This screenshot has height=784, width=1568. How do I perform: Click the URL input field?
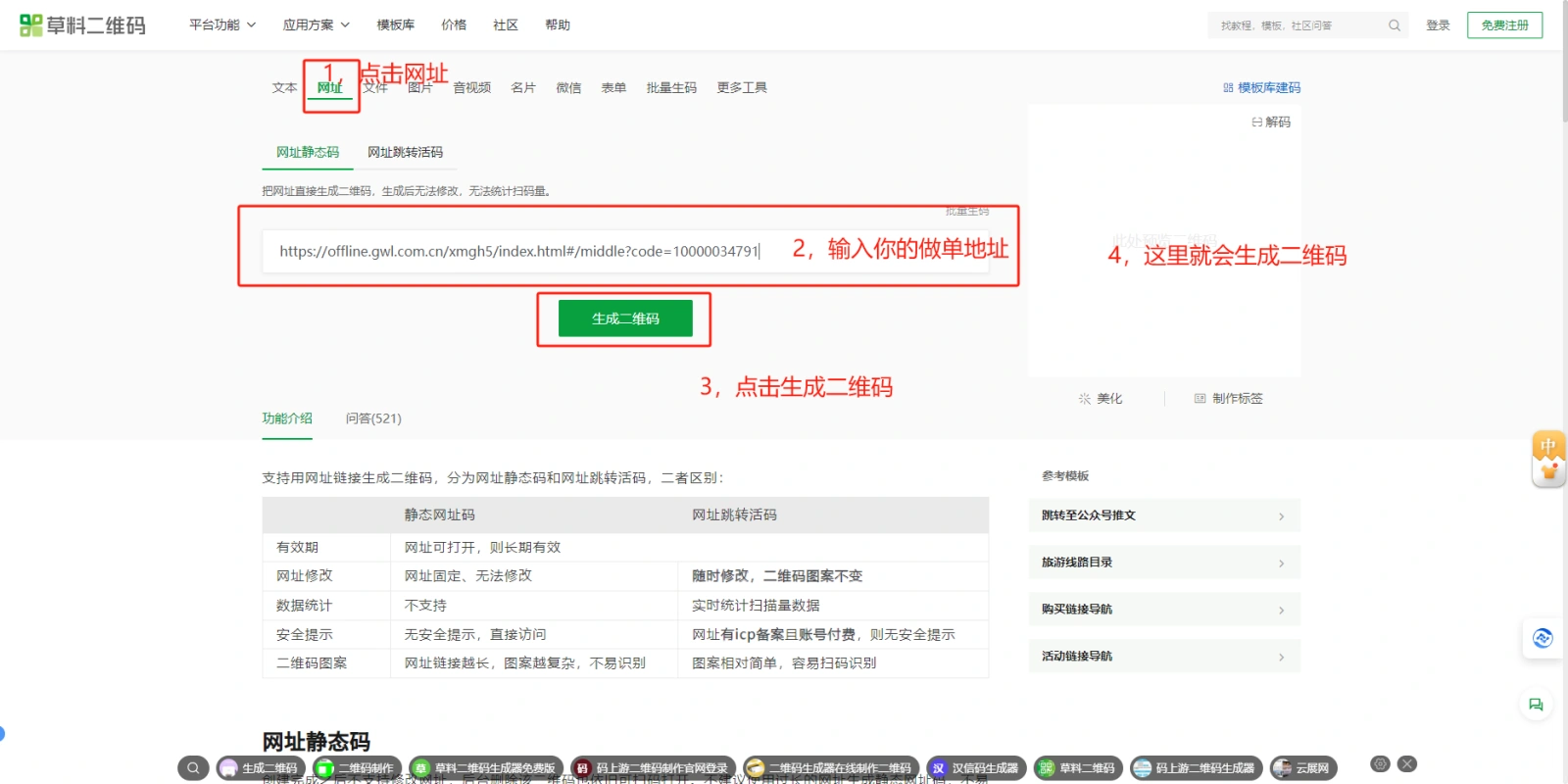(x=625, y=251)
